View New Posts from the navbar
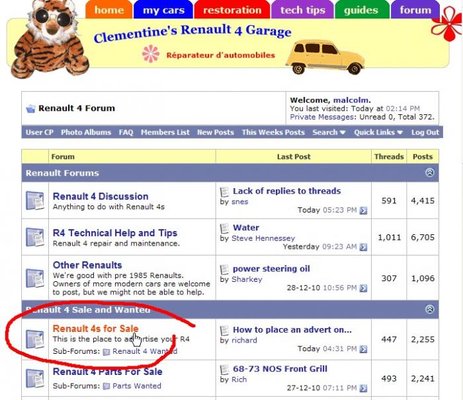The image size is (463, 400). [x=215, y=132]
